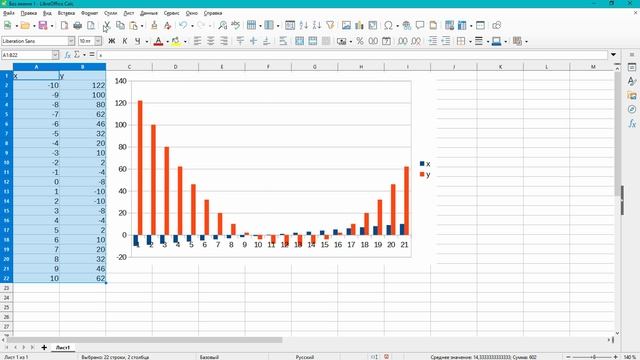Image resolution: width=640 pixels, height=360 pixels.
Task: Click the Format as percent icon
Action: [x=360, y=41]
